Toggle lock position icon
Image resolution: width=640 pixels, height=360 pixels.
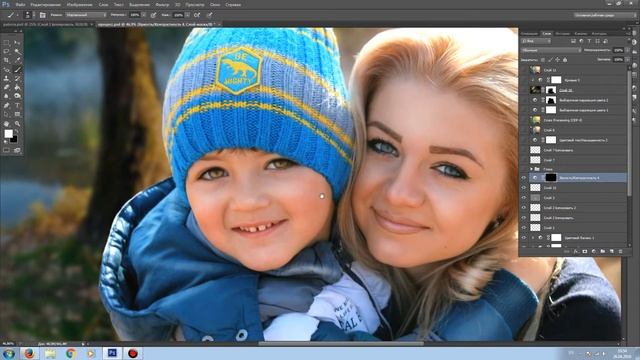[x=557, y=60]
